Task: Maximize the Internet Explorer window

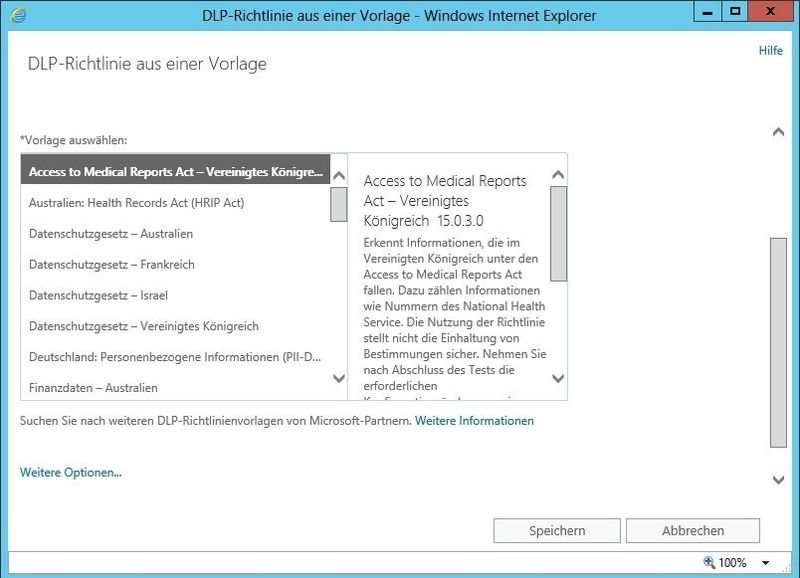Action: point(735,12)
